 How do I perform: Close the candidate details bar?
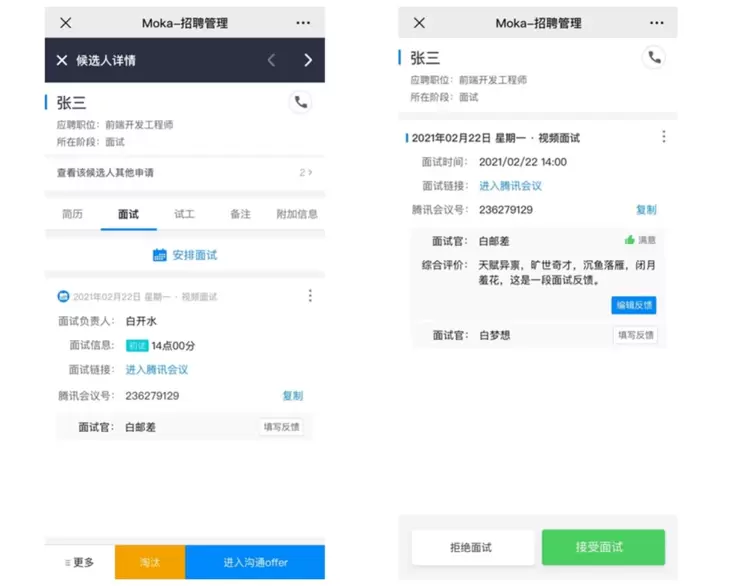[x=62, y=60]
